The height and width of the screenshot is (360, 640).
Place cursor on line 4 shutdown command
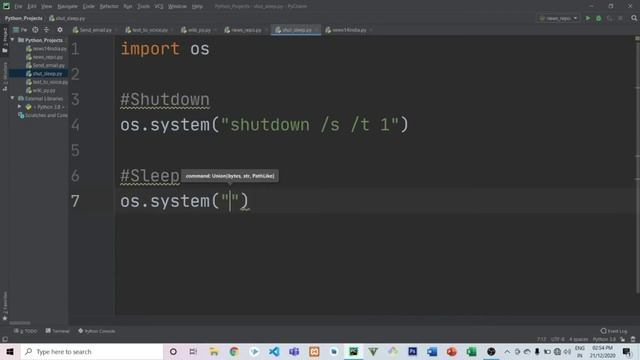coord(264,125)
